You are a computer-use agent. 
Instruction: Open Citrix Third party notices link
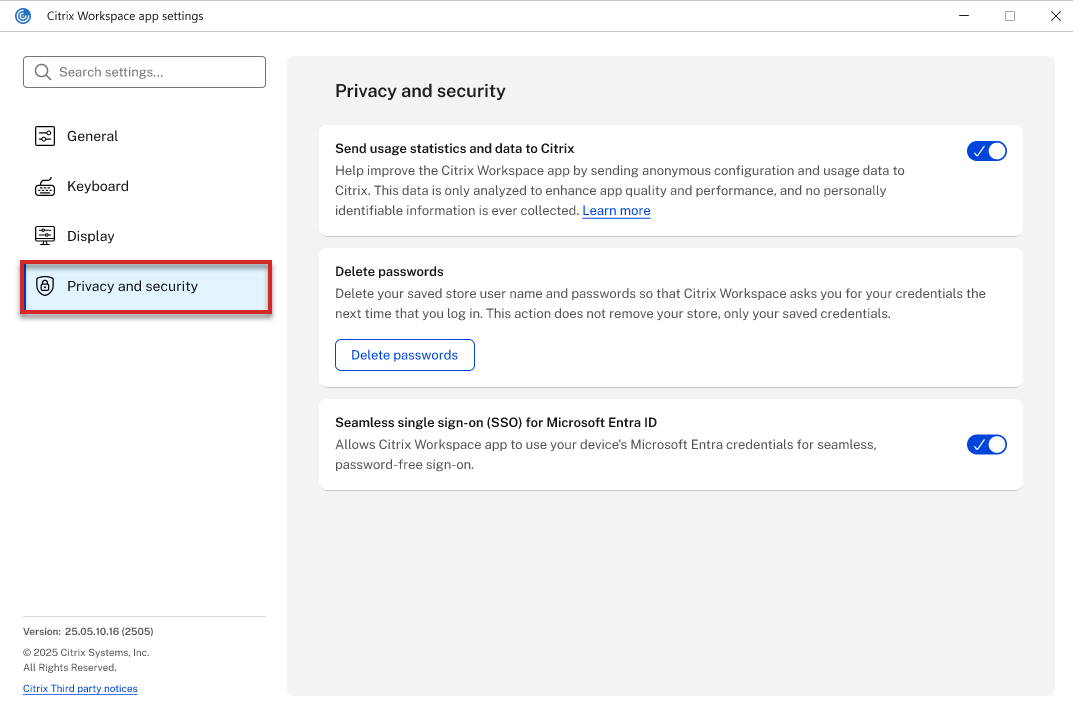80,689
